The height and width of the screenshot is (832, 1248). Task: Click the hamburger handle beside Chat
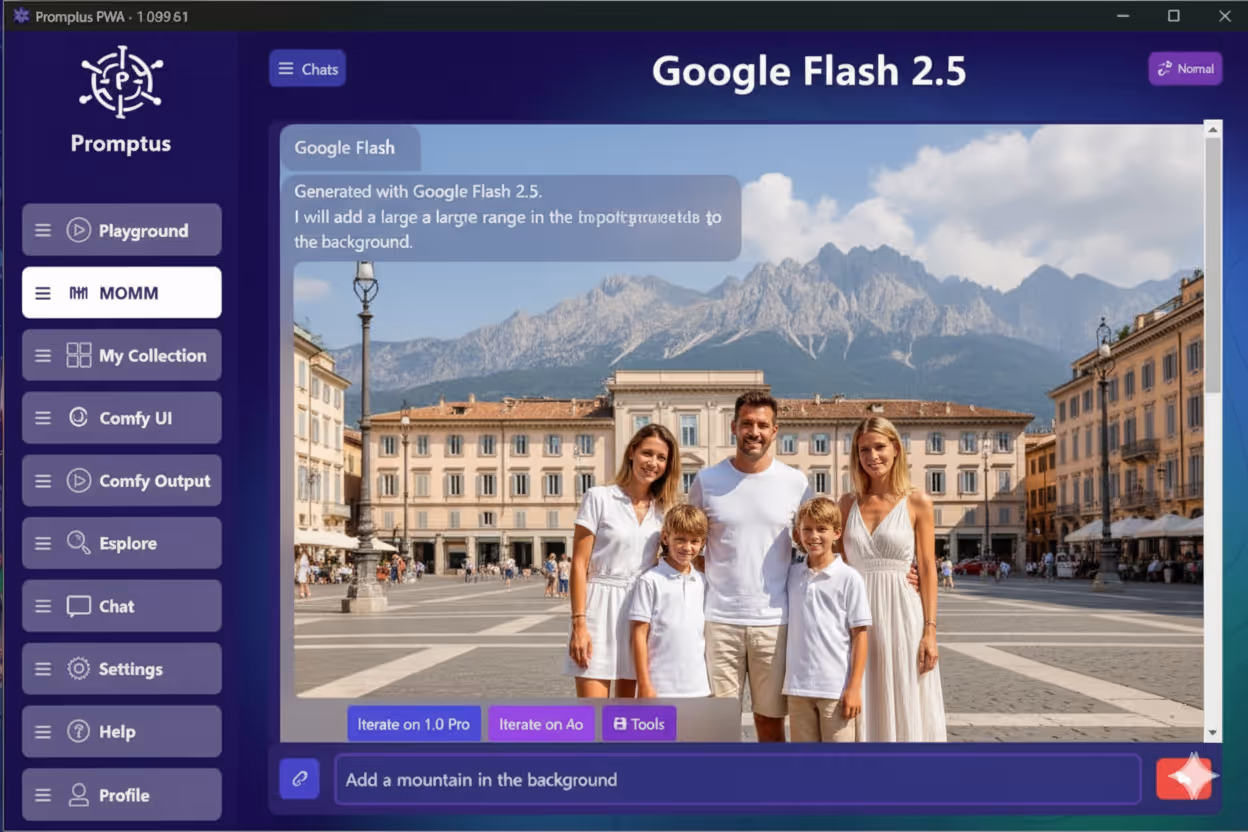[43, 606]
